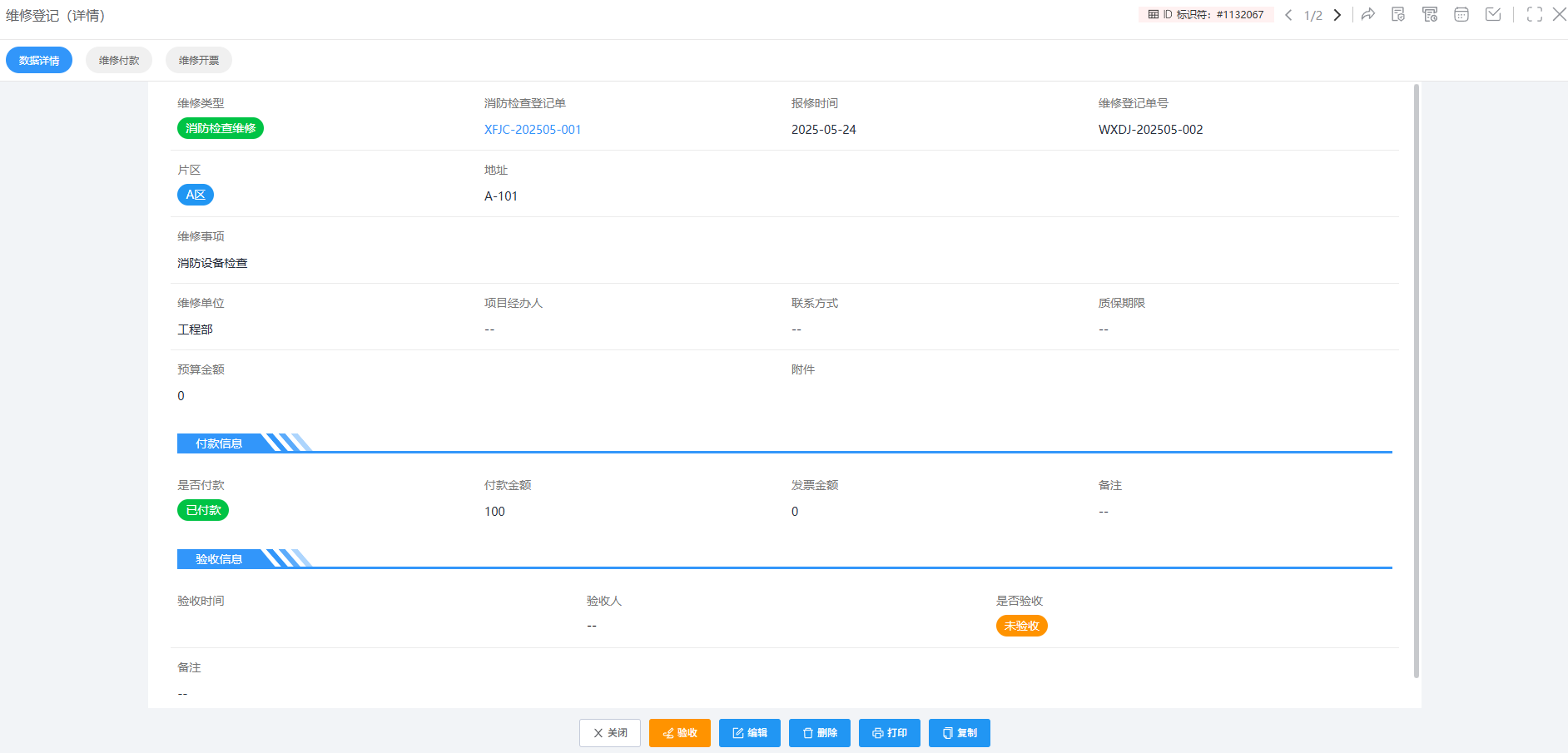Open link XFJC-202505-001
Viewport: 1568px width, 753px height.
[x=533, y=130]
